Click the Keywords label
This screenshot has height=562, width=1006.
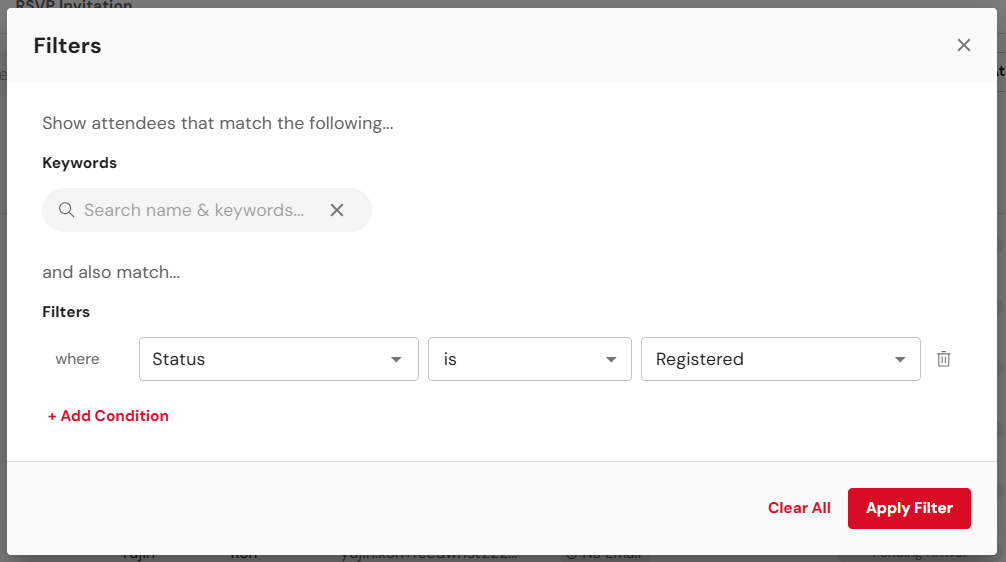[80, 163]
